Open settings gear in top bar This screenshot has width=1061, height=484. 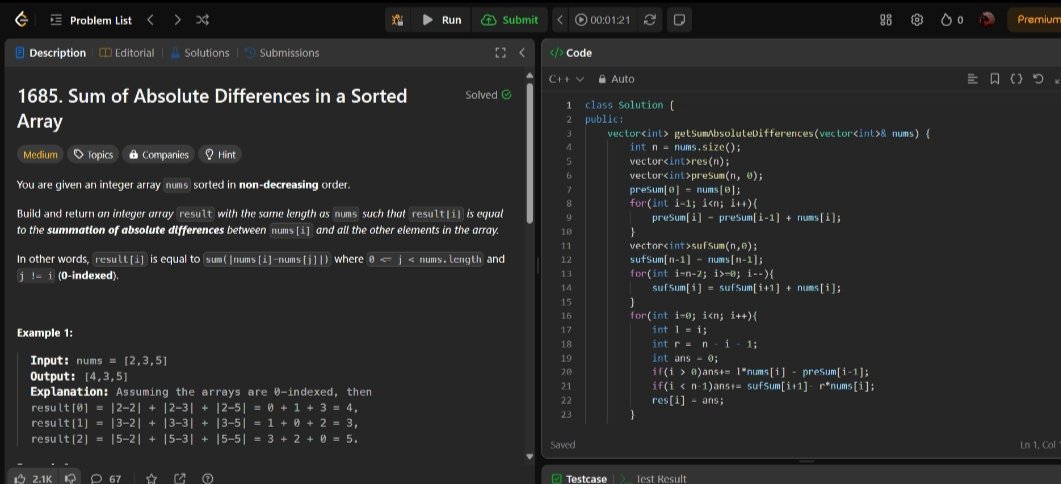click(x=917, y=20)
